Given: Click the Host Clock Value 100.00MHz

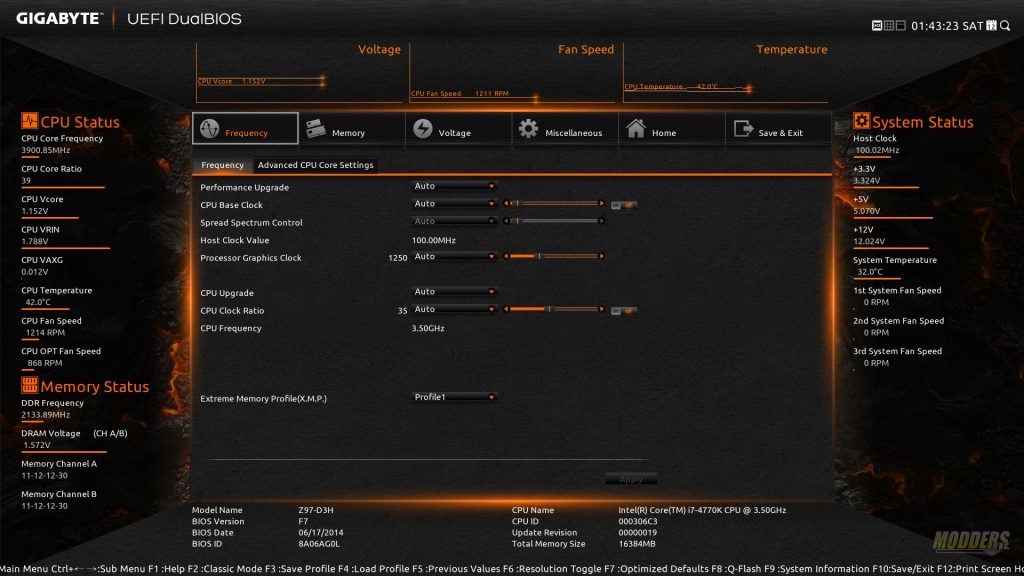Looking at the screenshot, I should pyautogui.click(x=434, y=240).
